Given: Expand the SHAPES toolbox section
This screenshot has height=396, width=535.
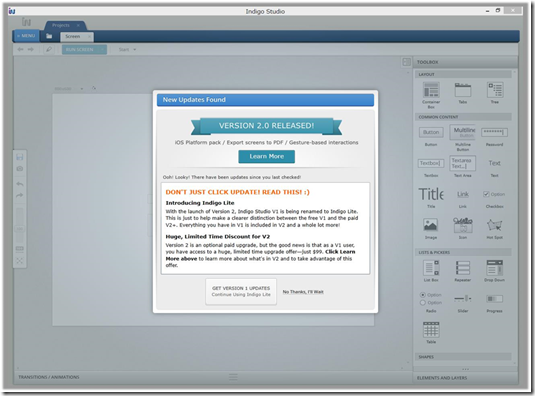Looking at the screenshot, I should 463,357.
